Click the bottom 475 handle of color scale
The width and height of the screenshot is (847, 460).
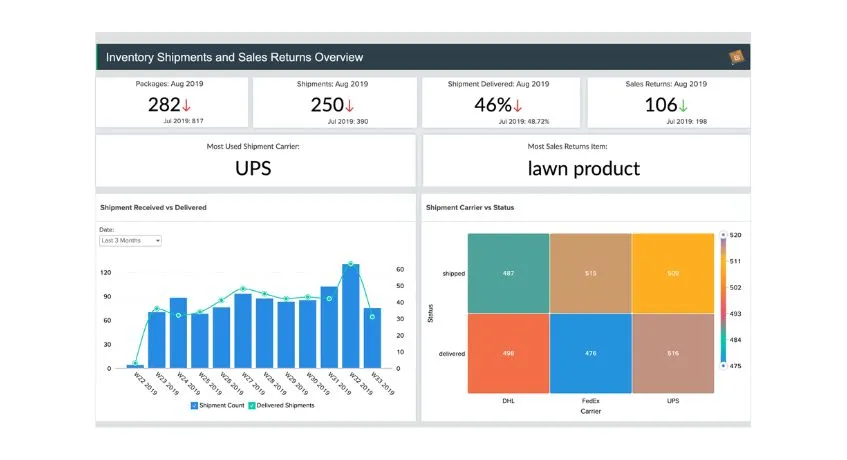click(x=723, y=366)
